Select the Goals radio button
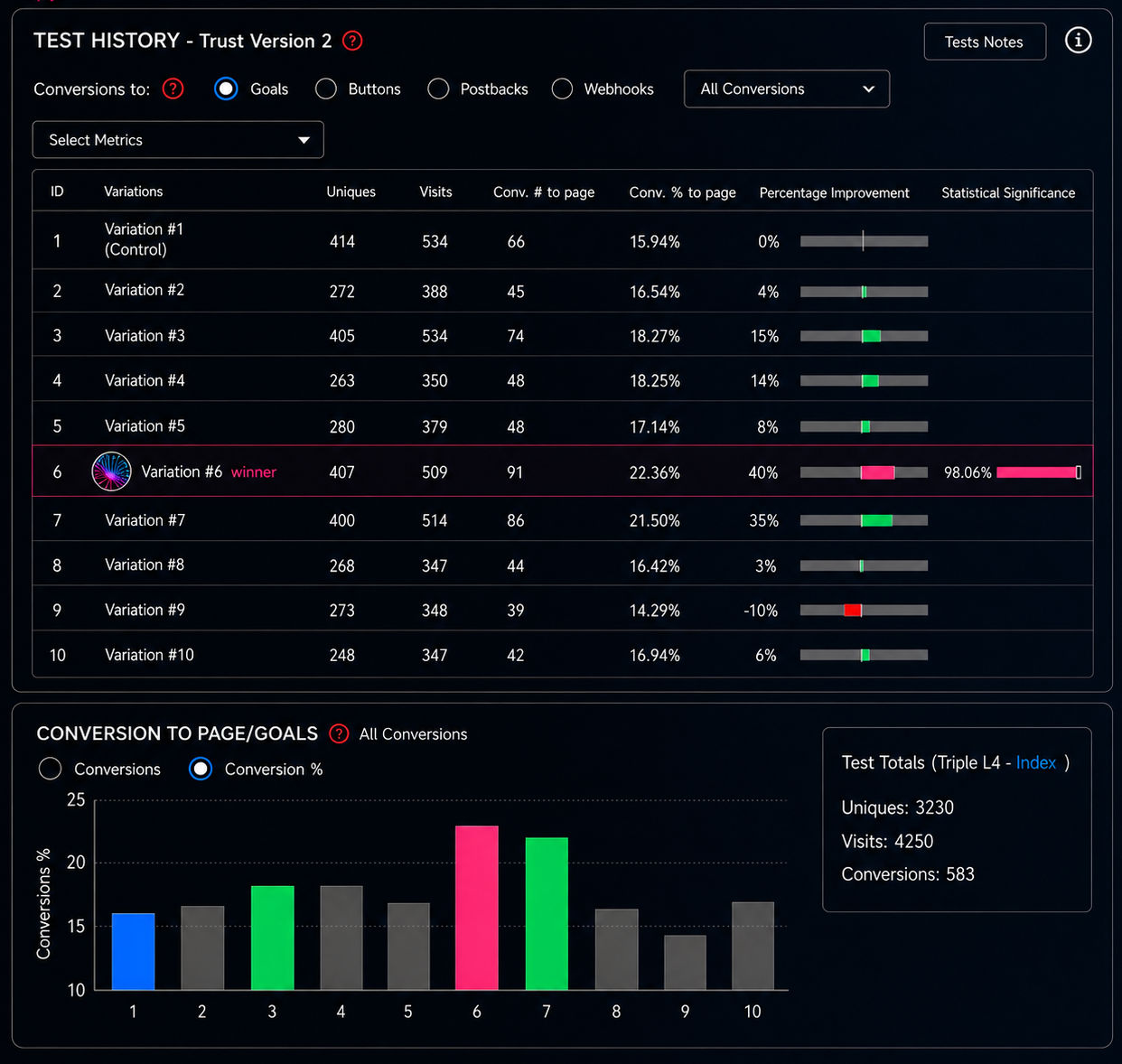The image size is (1122, 1064). click(226, 89)
